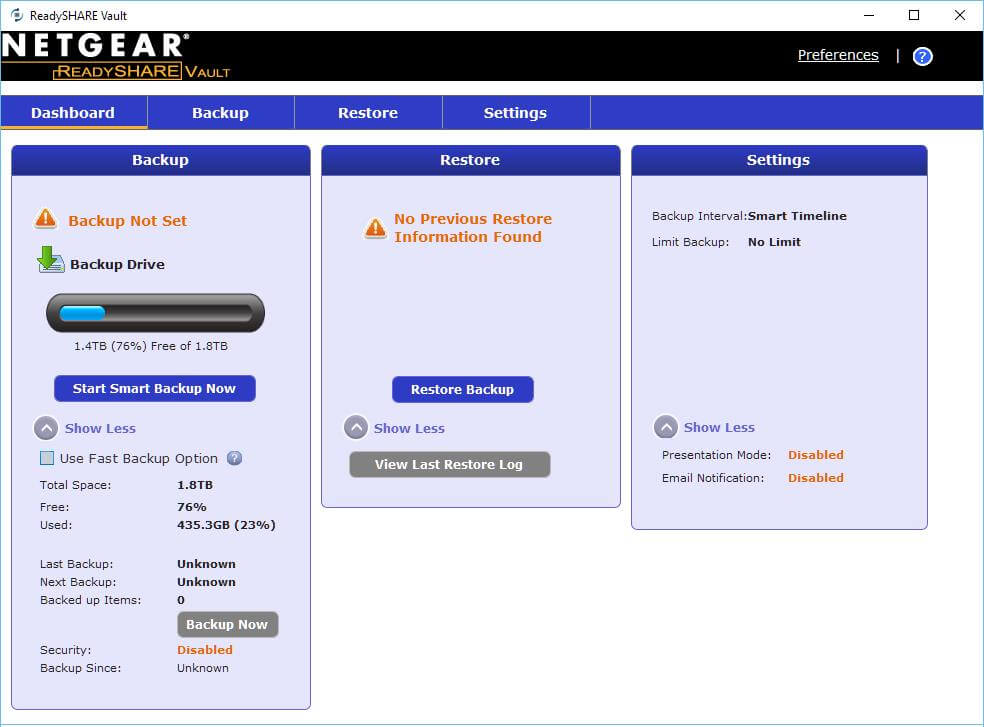Click the Backup Not Set warning icon
The height and width of the screenshot is (727, 984).
(x=46, y=219)
